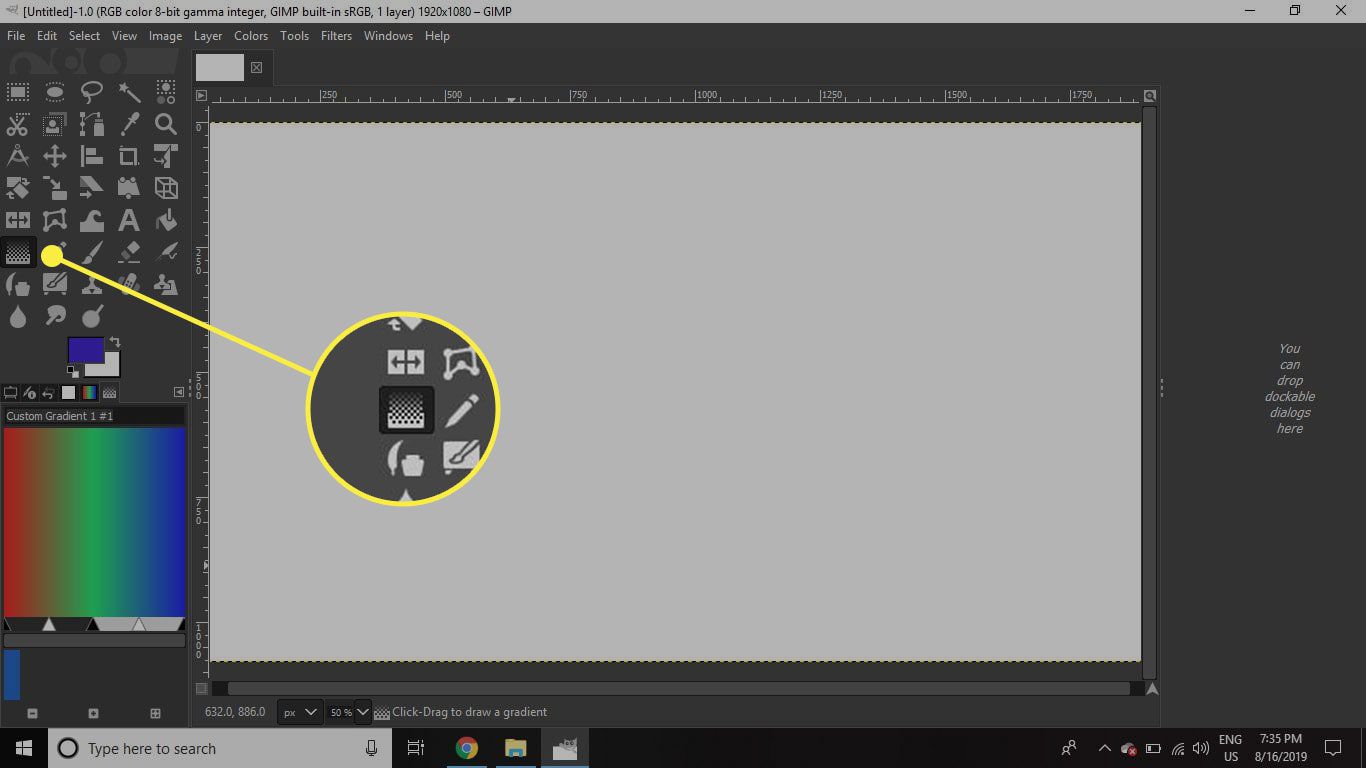Switch to the Gradients dock tab
The height and width of the screenshot is (768, 1366).
pos(88,393)
